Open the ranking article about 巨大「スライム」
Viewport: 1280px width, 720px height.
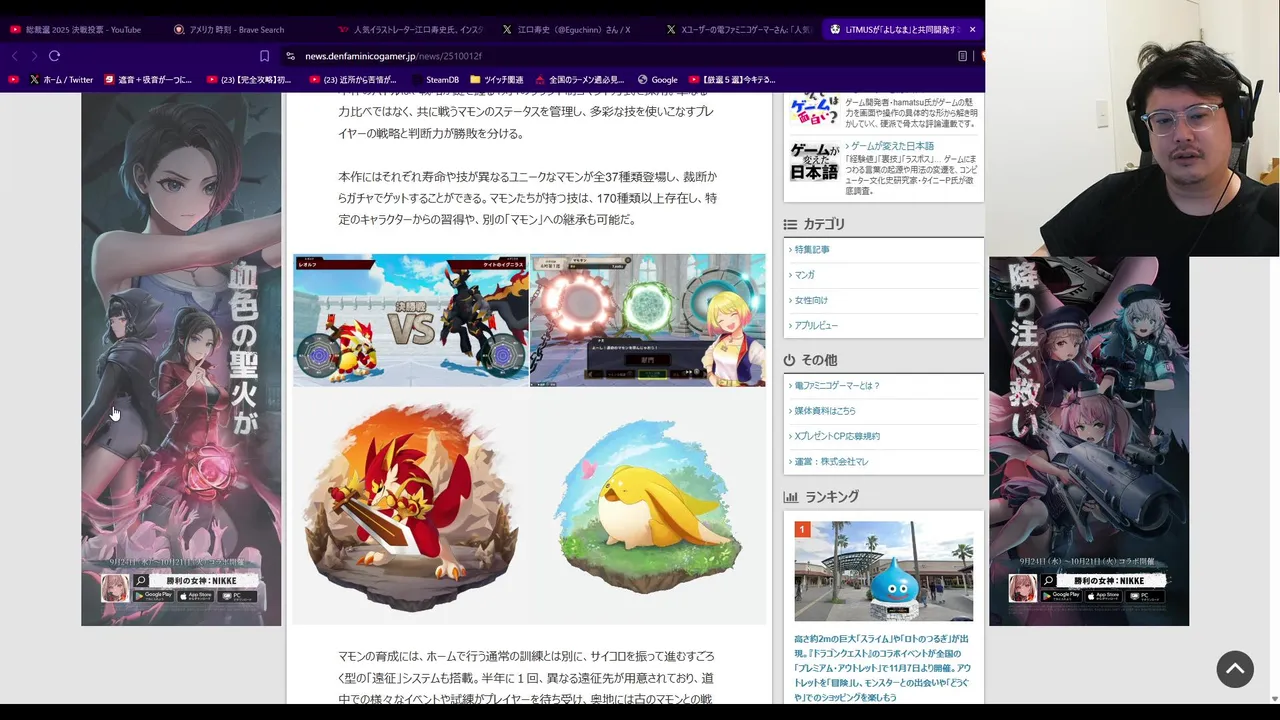883,667
